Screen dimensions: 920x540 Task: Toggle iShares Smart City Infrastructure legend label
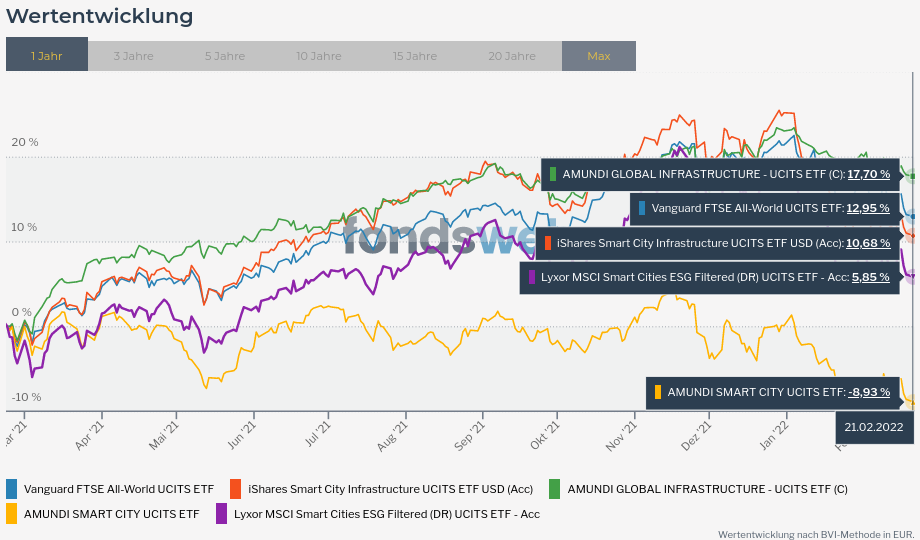tap(390, 489)
